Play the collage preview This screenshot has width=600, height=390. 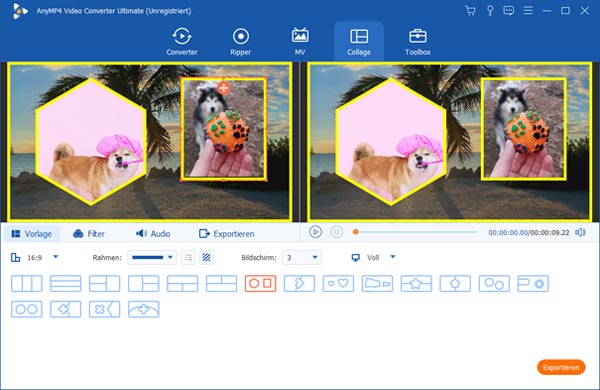point(315,232)
